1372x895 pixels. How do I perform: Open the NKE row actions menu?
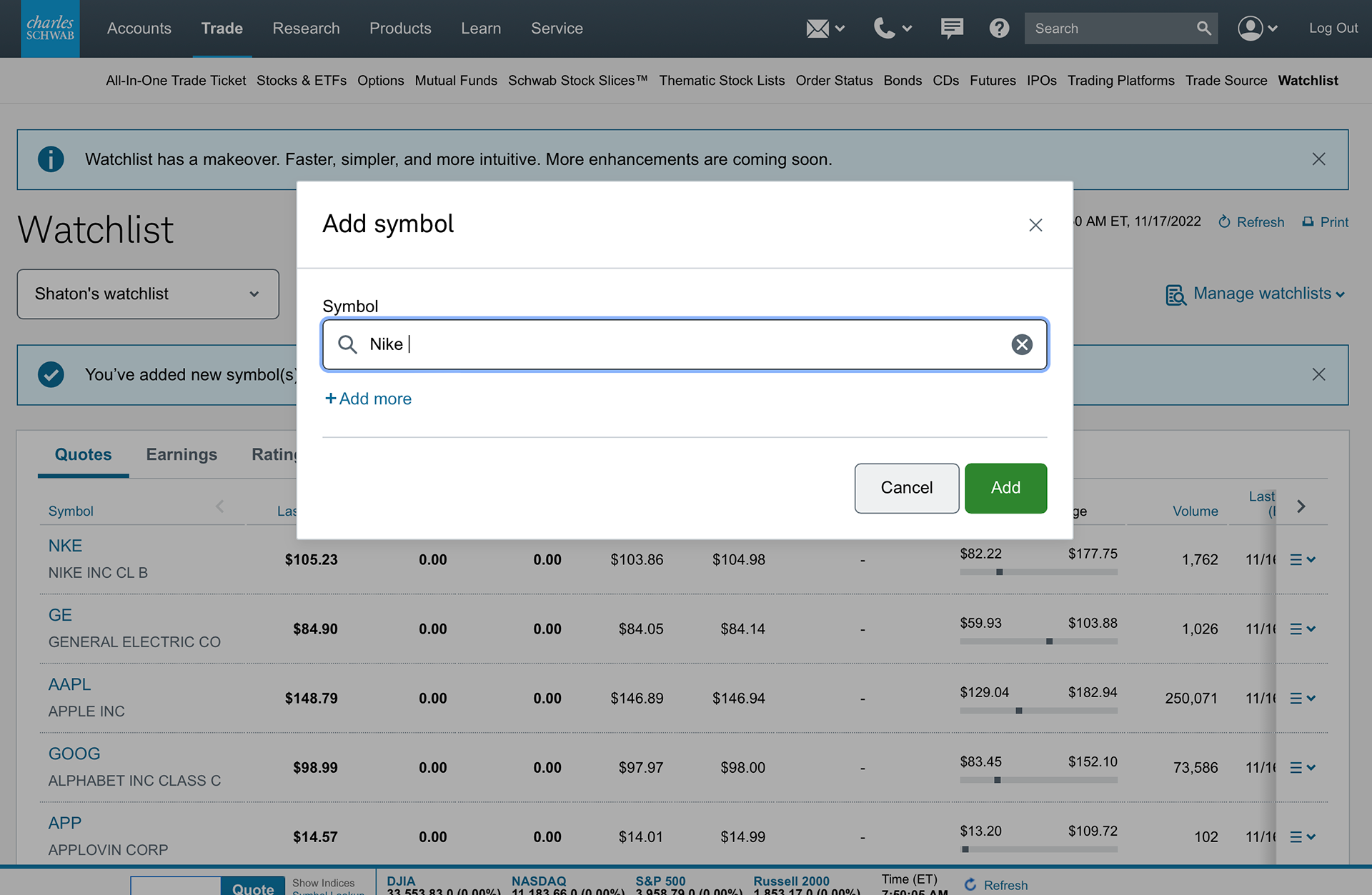point(1303,560)
